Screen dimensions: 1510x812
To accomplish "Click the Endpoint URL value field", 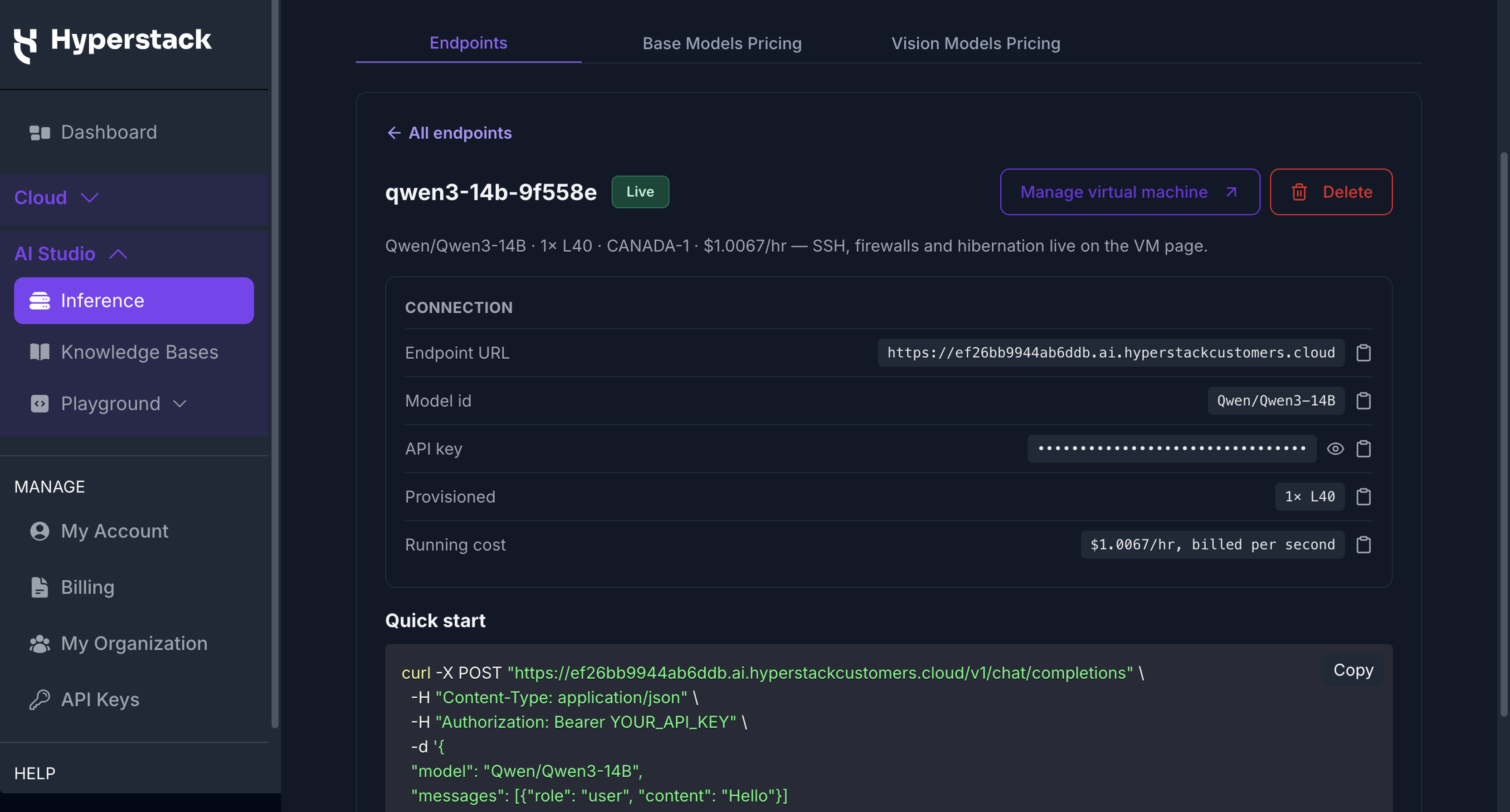I will pyautogui.click(x=1111, y=352).
